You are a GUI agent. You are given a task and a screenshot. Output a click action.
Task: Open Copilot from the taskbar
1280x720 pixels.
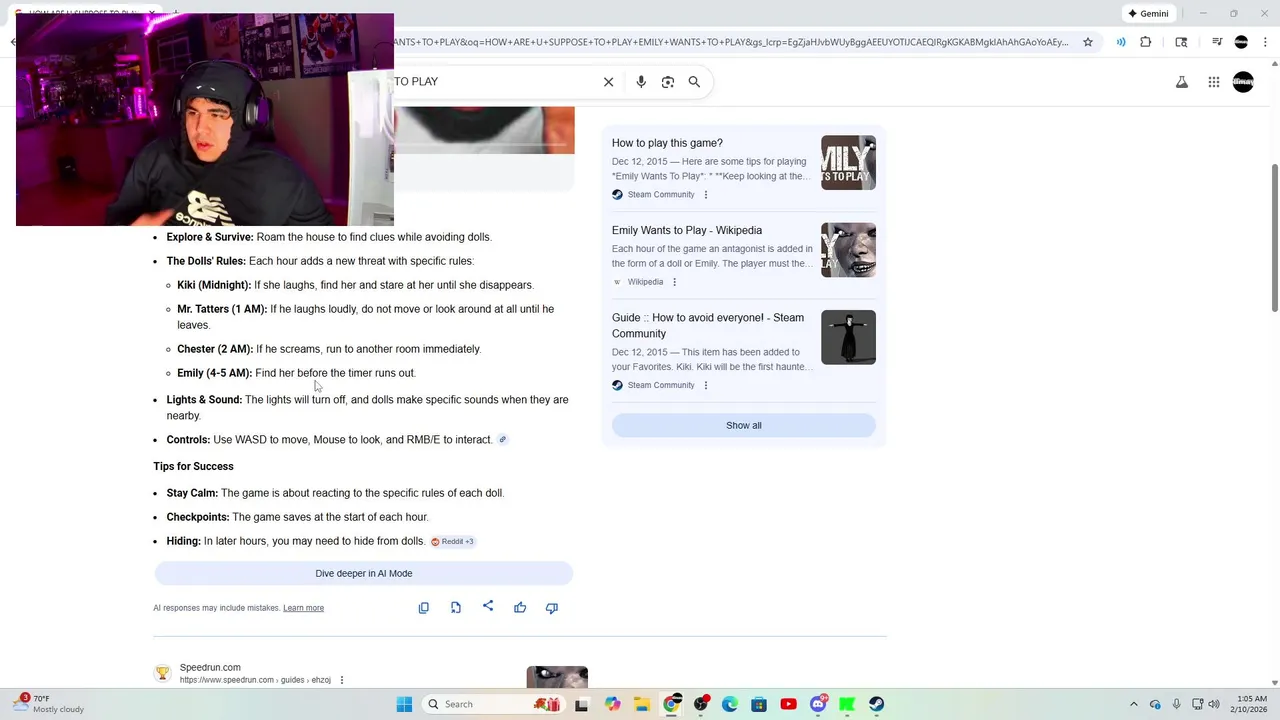(612, 704)
